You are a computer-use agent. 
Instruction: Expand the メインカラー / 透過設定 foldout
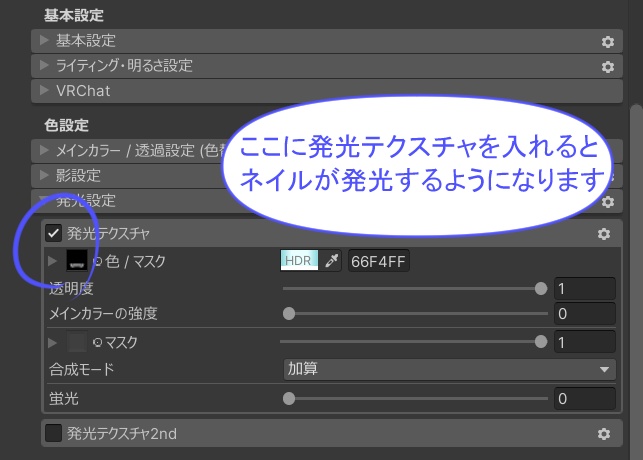point(44,150)
